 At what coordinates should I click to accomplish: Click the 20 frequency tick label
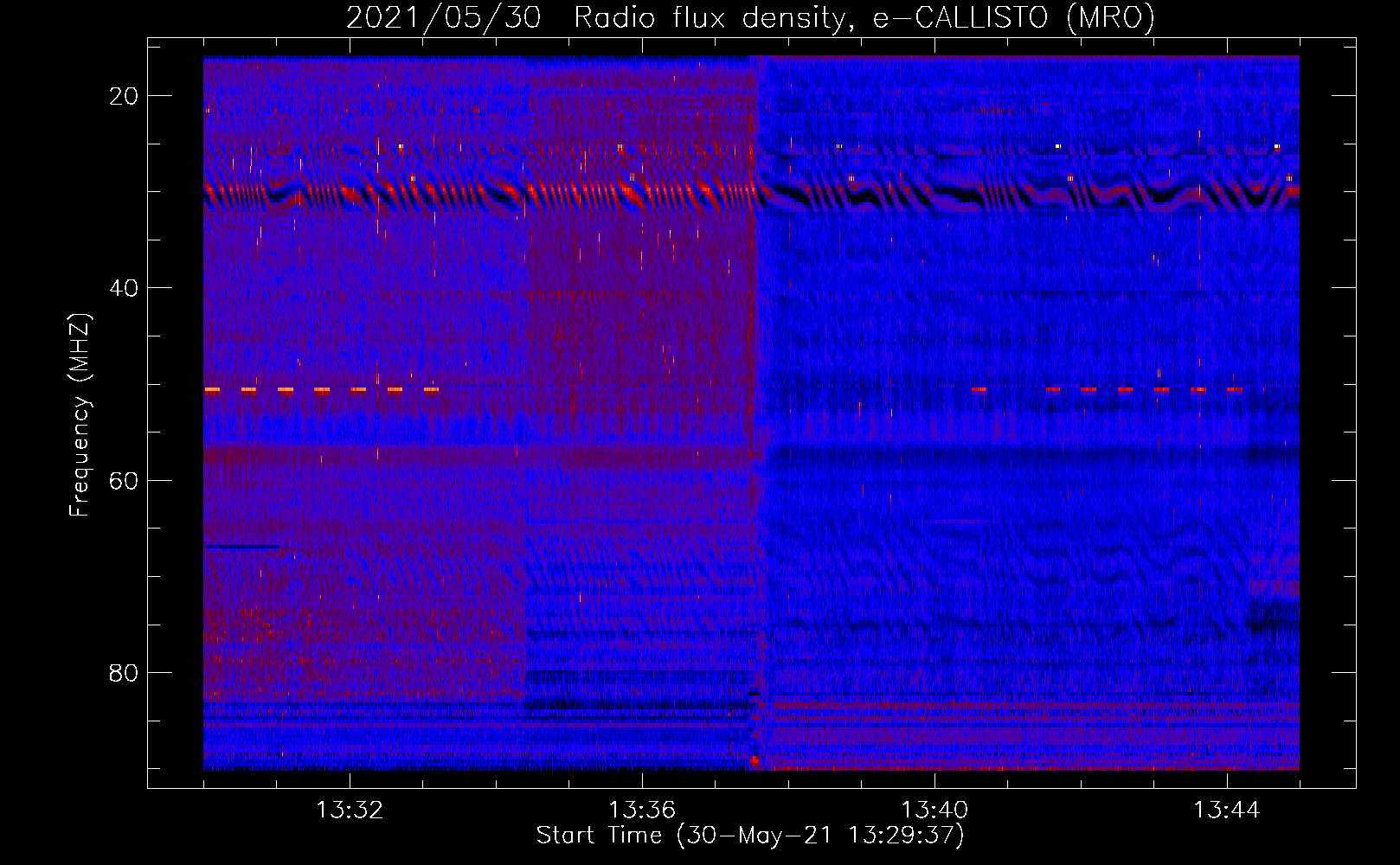click(124, 96)
